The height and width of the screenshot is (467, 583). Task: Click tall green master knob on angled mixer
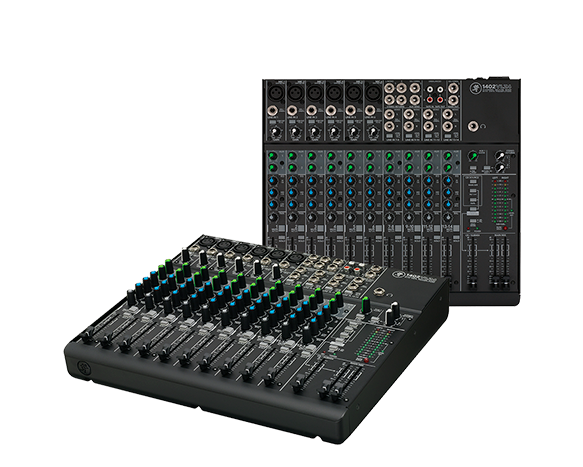tap(365, 306)
